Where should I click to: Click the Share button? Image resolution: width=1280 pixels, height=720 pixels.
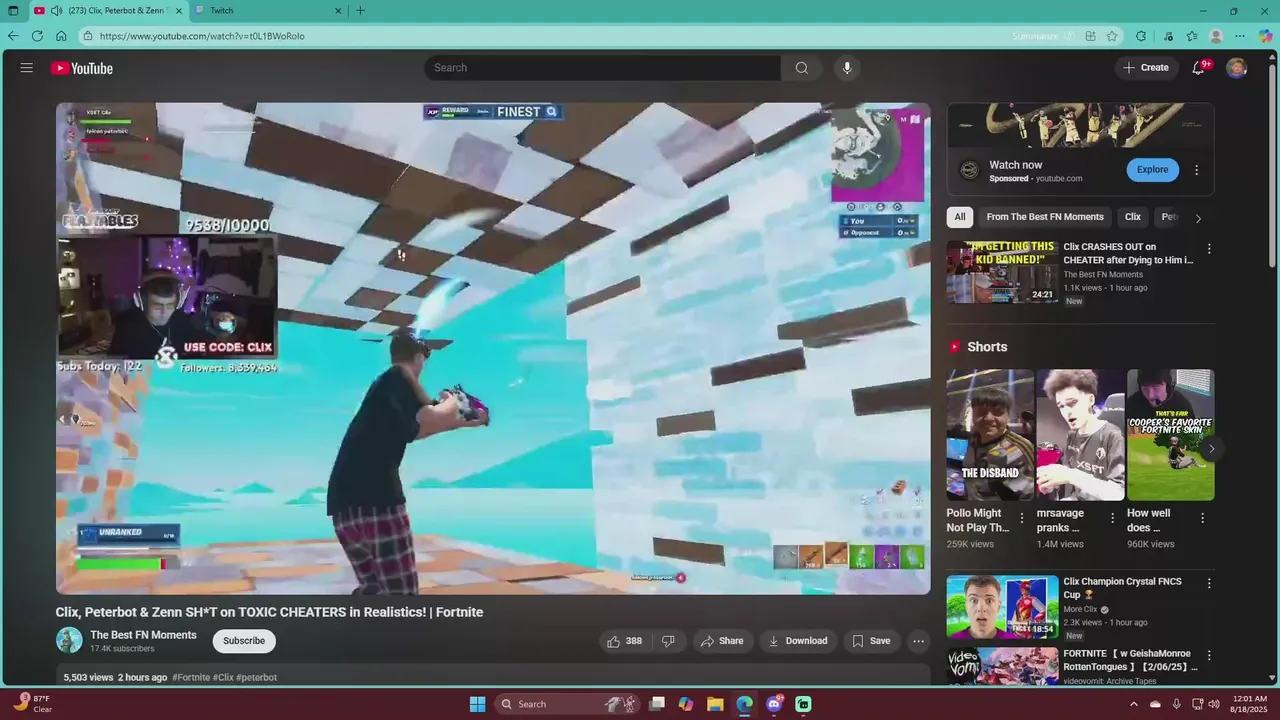[x=721, y=641]
